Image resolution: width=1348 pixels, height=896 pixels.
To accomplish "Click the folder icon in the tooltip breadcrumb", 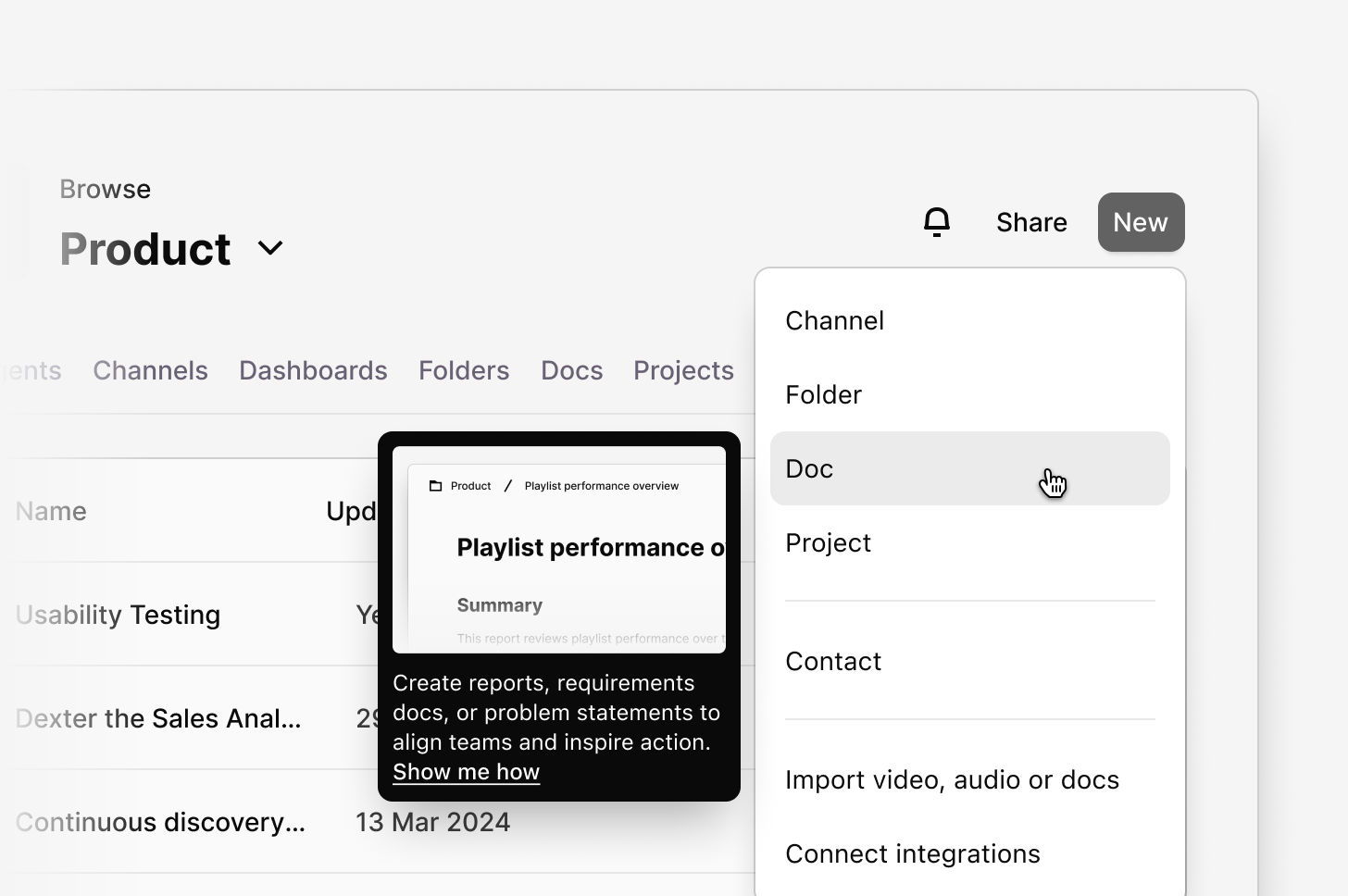I will click(435, 485).
